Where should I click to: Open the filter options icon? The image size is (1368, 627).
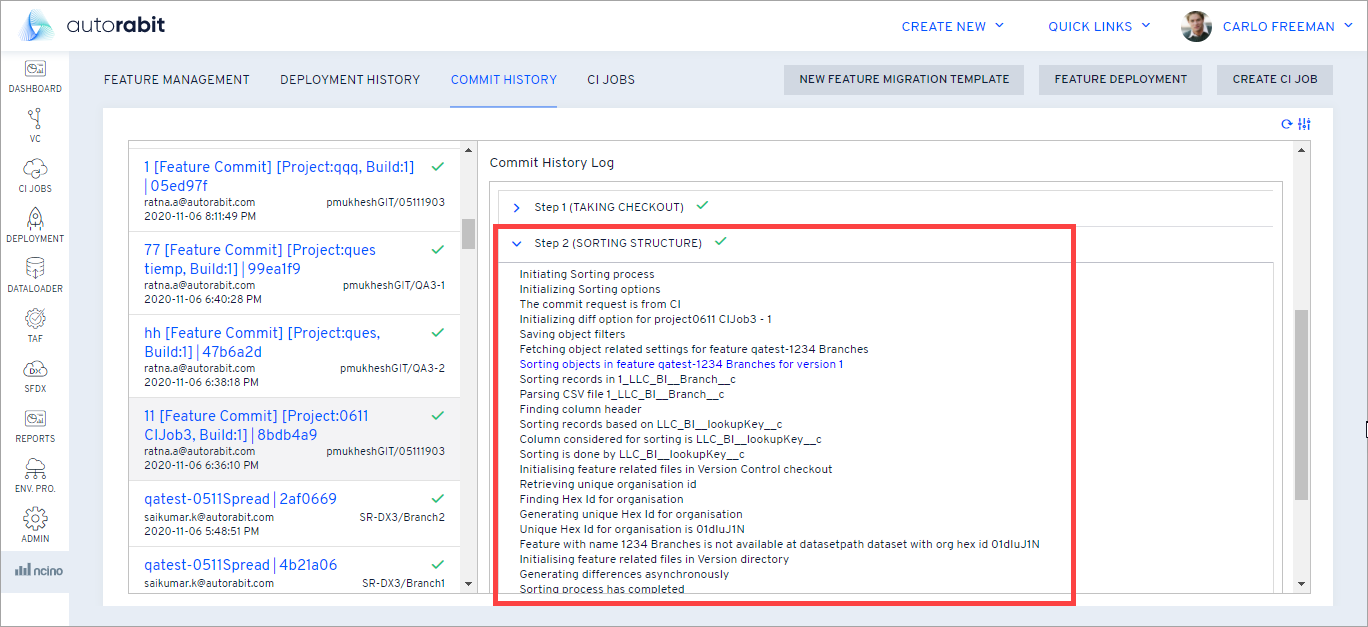coord(1305,122)
